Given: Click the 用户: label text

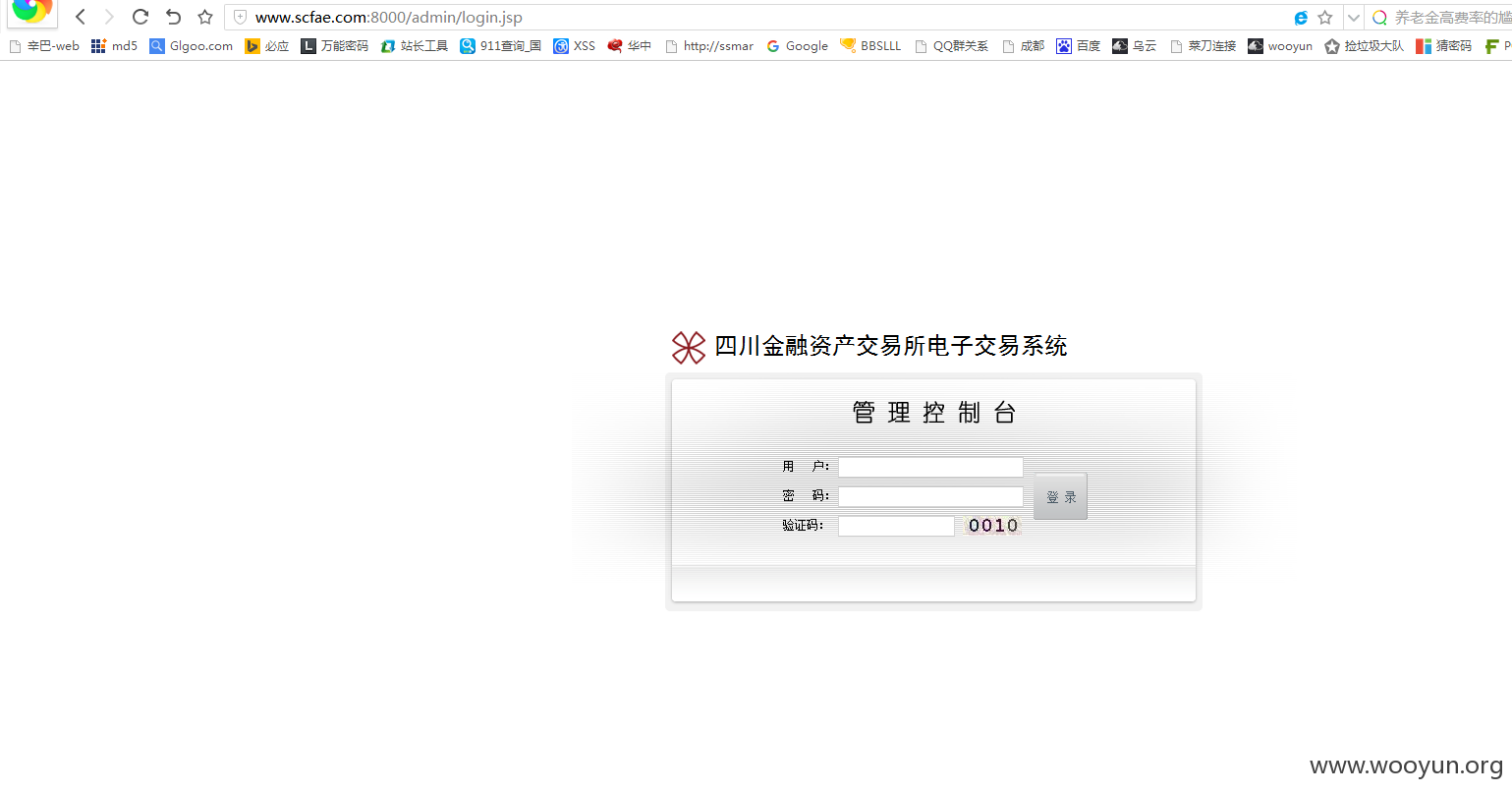Looking at the screenshot, I should pyautogui.click(x=807, y=467).
